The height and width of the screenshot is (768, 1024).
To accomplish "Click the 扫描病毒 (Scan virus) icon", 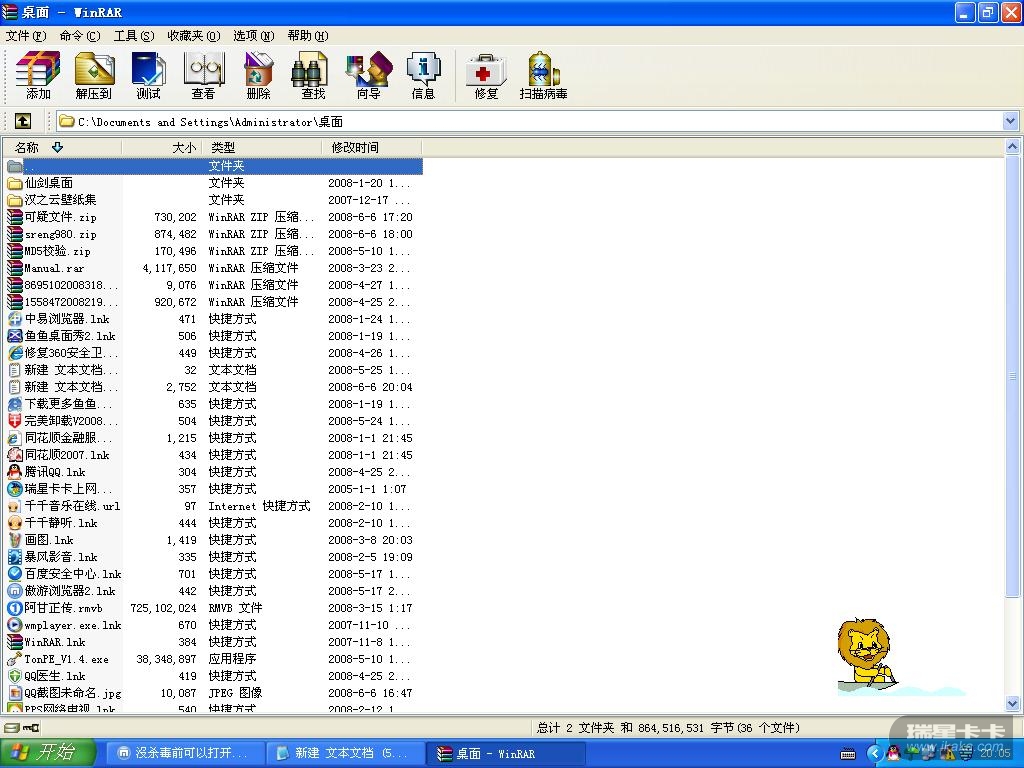I will [x=543, y=74].
